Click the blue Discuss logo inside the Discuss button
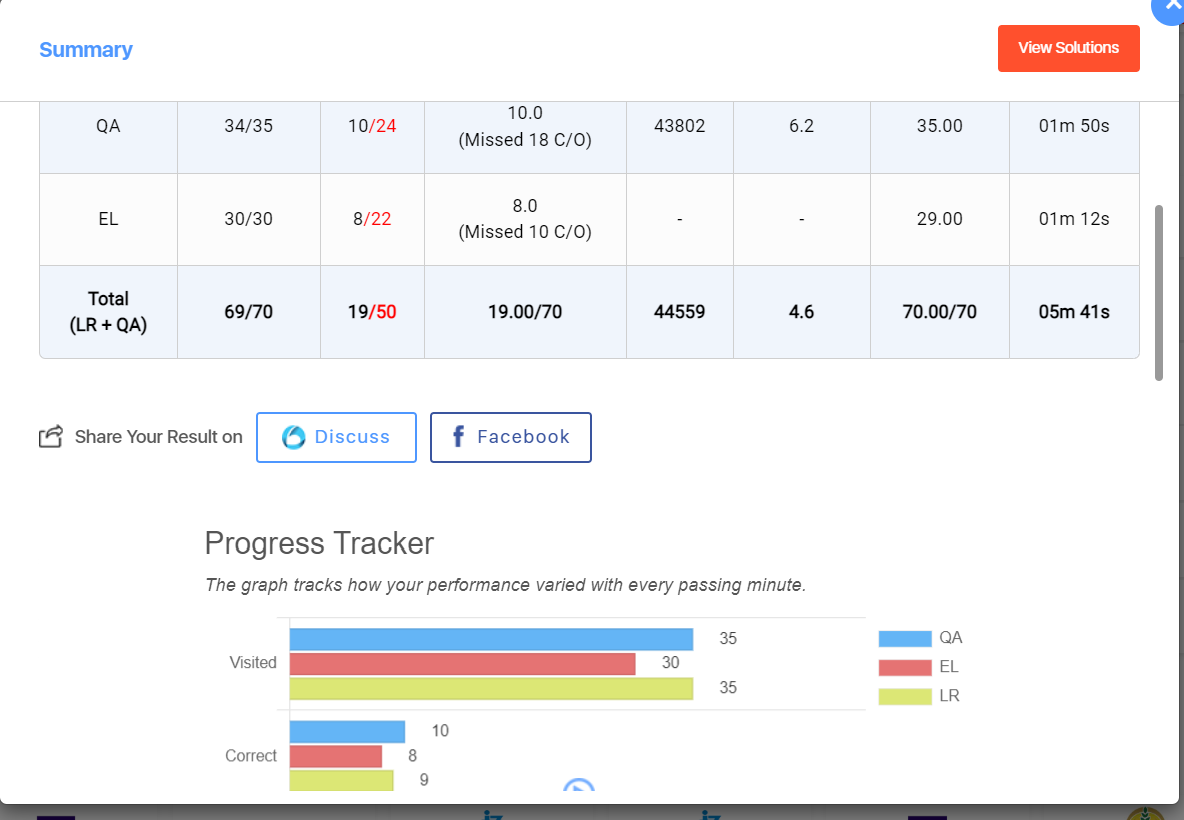Image resolution: width=1184 pixels, height=820 pixels. pyautogui.click(x=295, y=435)
